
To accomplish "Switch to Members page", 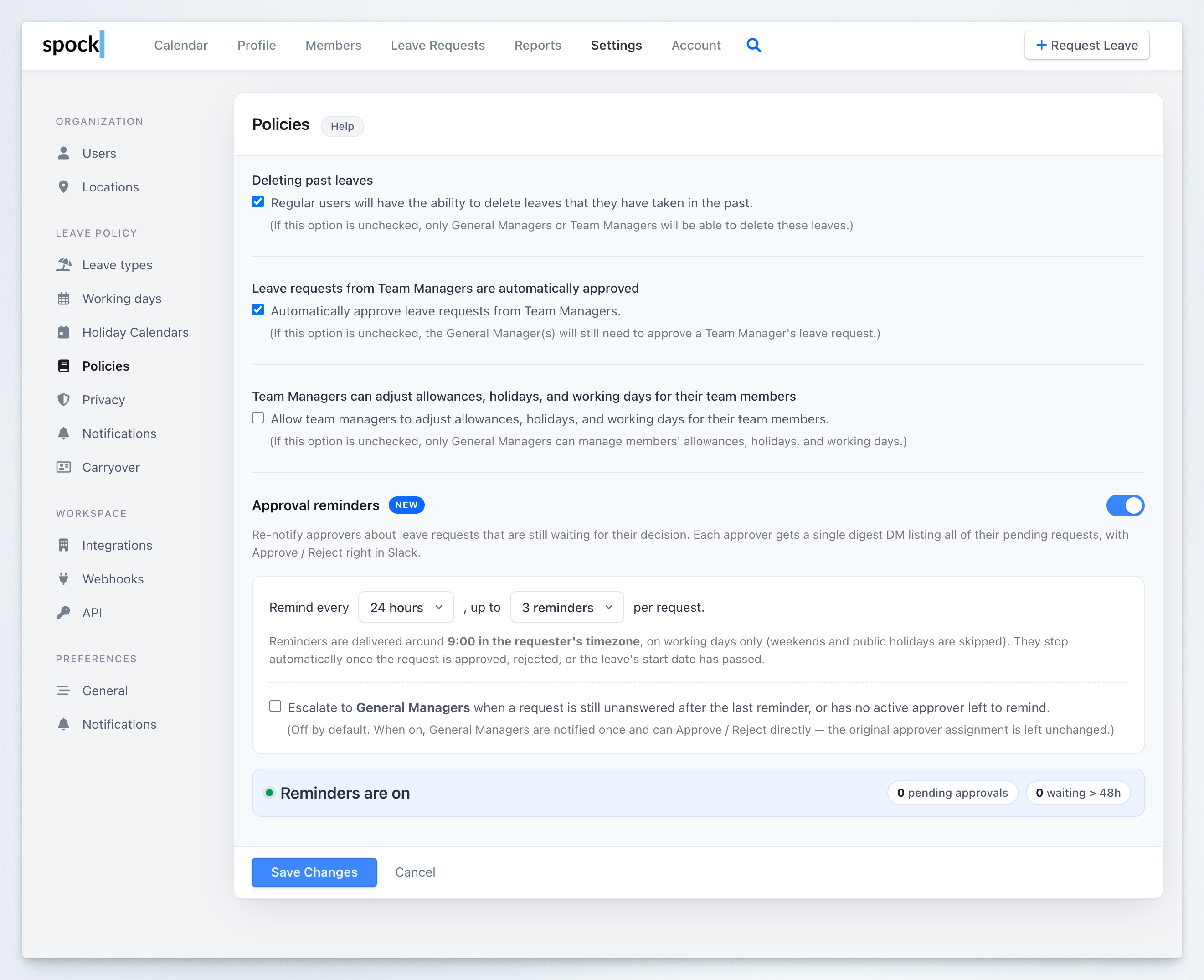I will [x=333, y=45].
